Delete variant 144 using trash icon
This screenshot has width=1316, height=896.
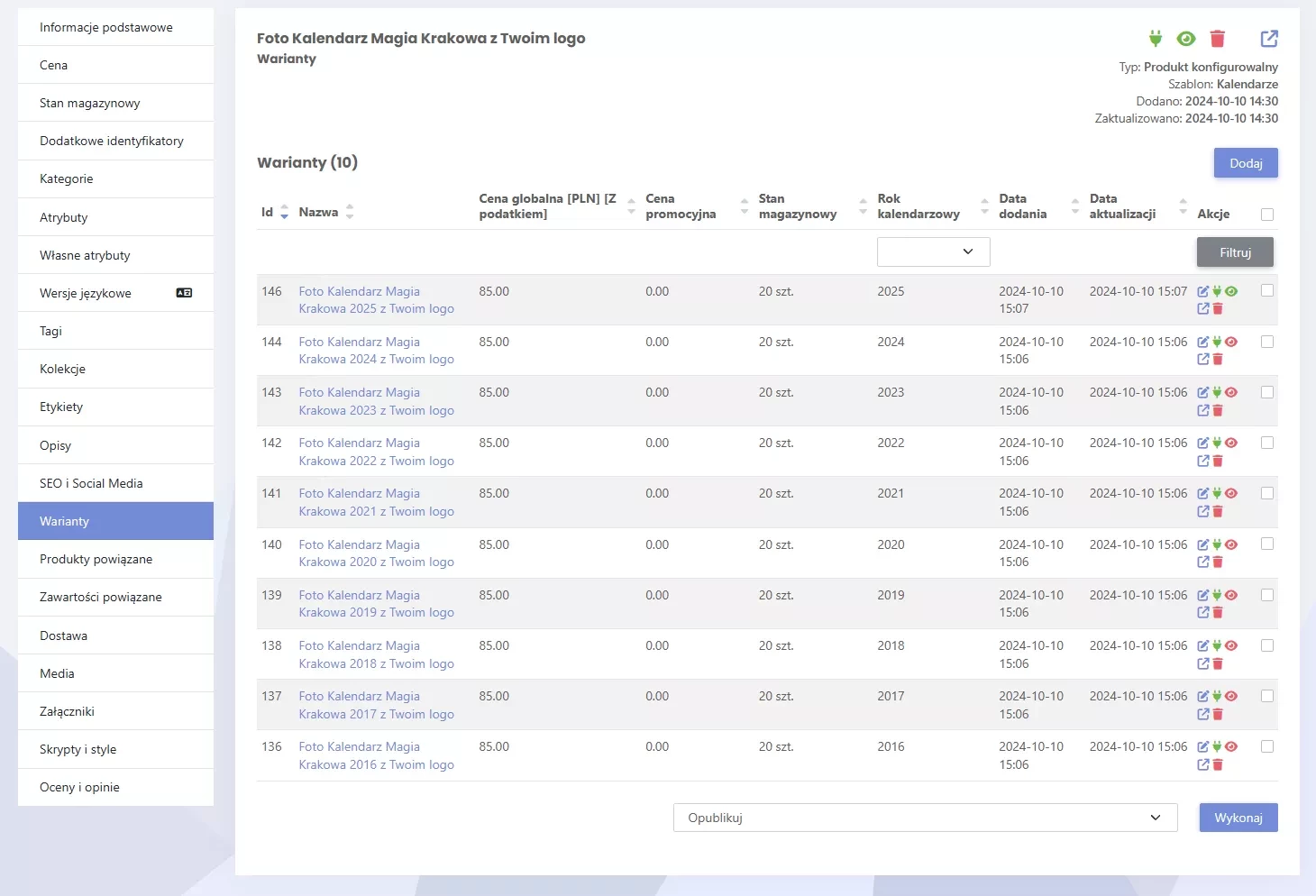(x=1218, y=360)
